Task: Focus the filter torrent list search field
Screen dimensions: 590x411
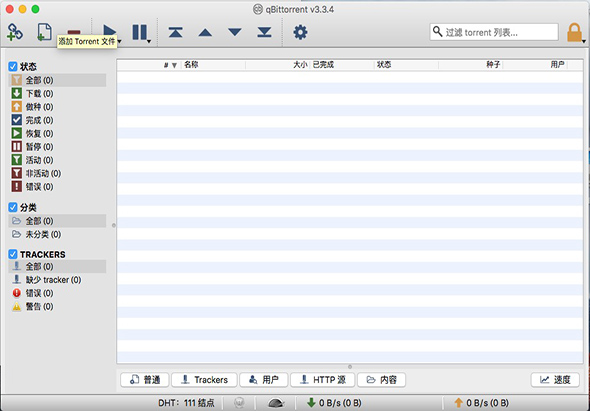Action: pos(494,32)
